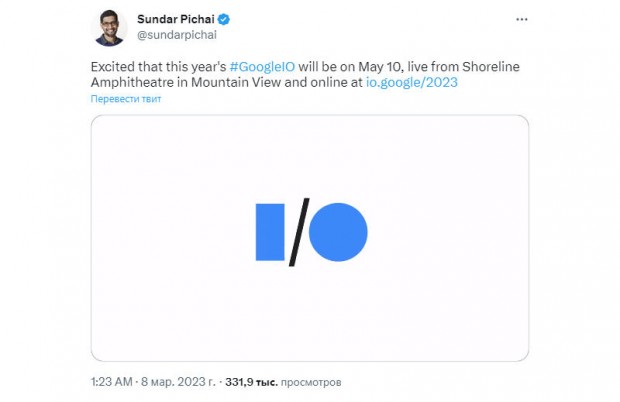Follow the io.google/2023 link

coord(412,82)
